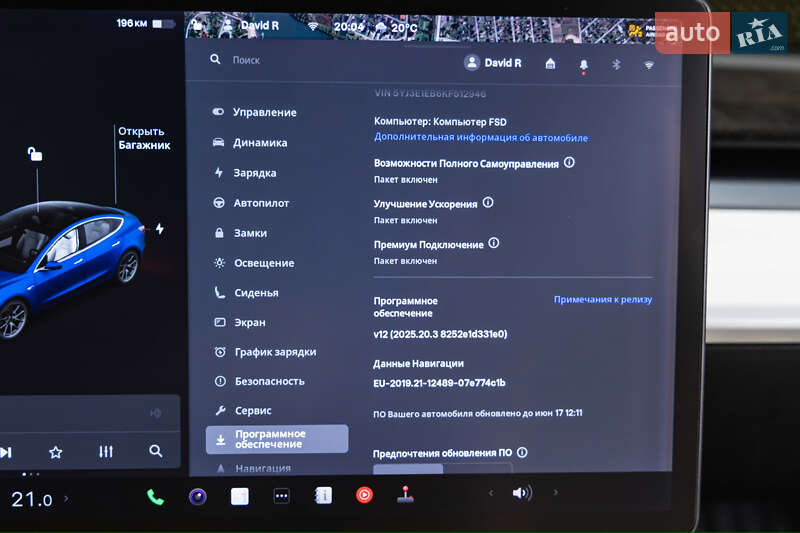
Task: Open all apps three-dots icon
Action: (282, 496)
